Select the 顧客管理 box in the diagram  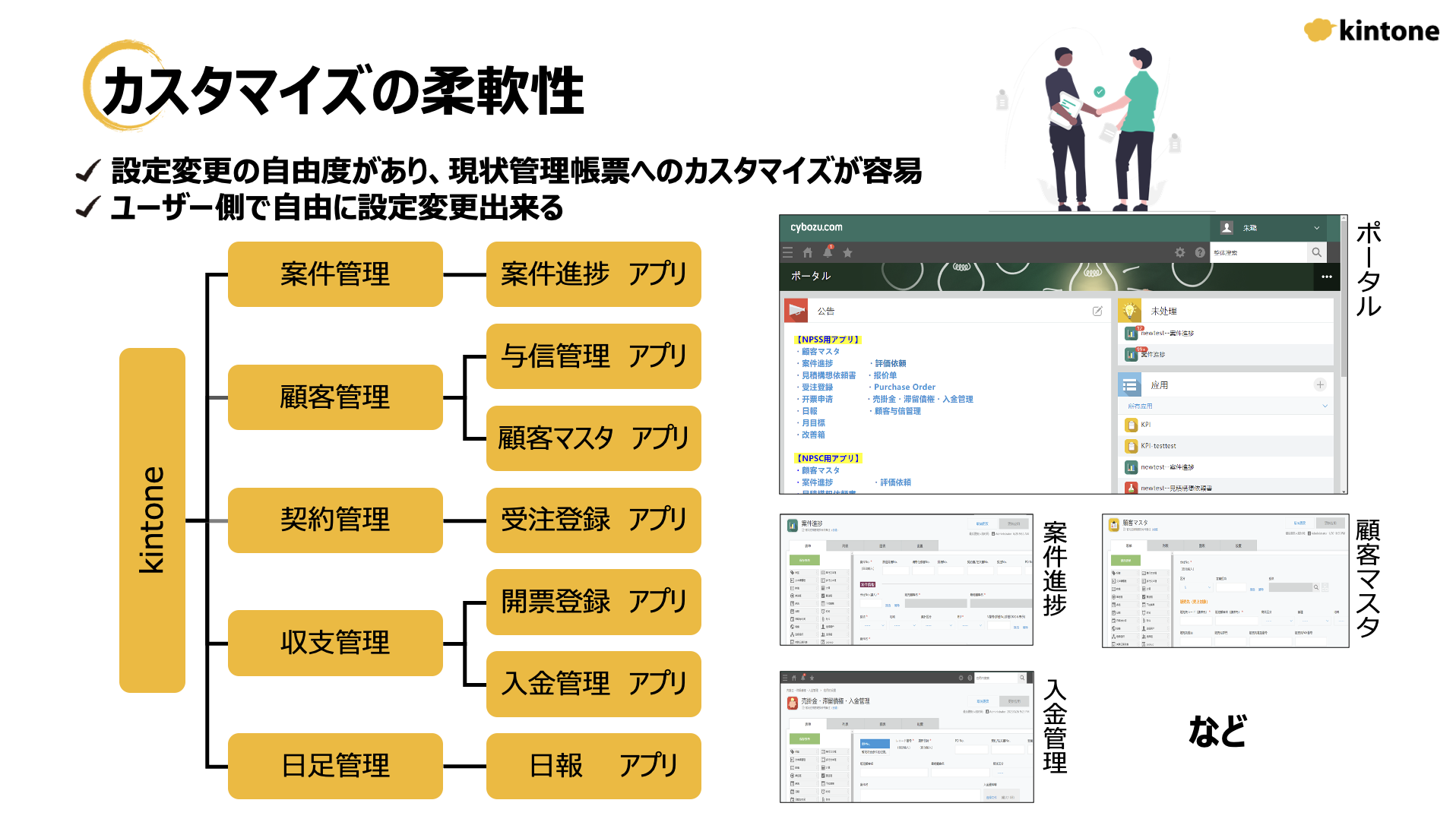point(335,397)
